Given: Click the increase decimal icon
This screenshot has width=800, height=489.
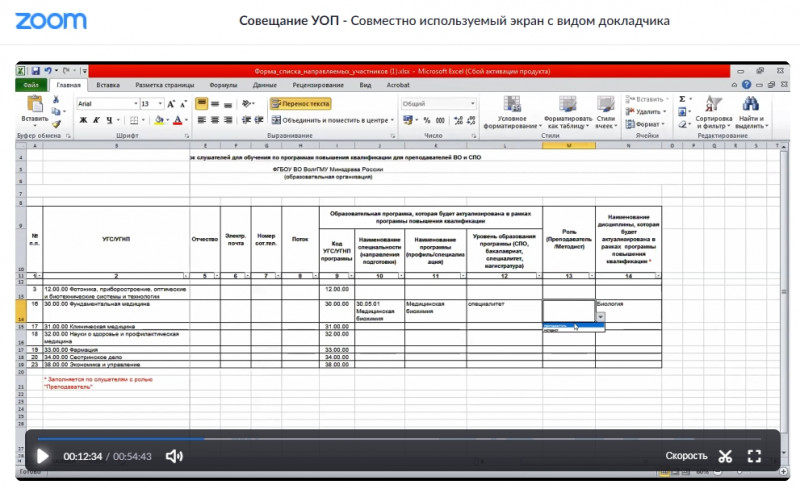Looking at the screenshot, I should [x=458, y=120].
